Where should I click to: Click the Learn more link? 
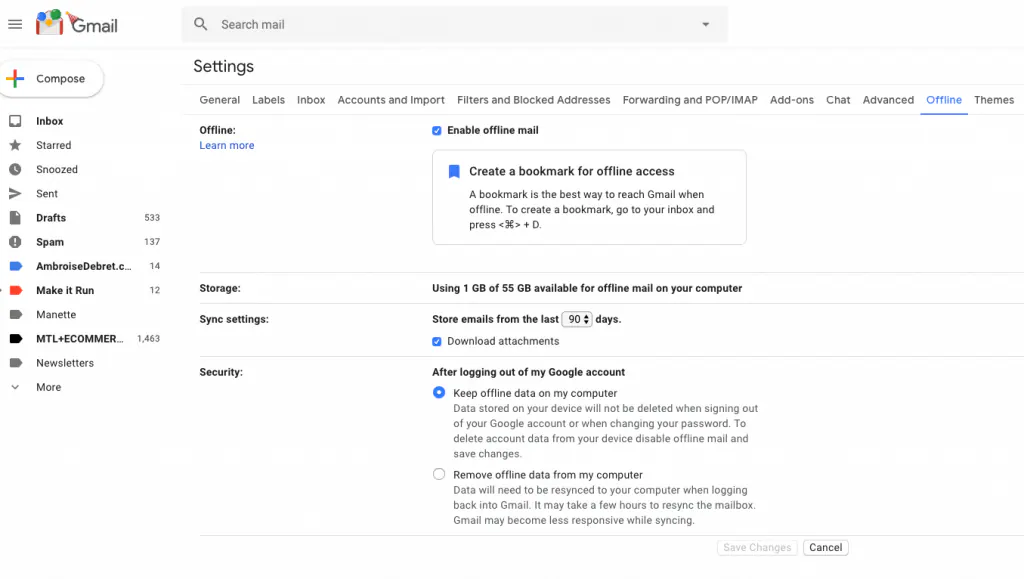pyautogui.click(x=227, y=146)
